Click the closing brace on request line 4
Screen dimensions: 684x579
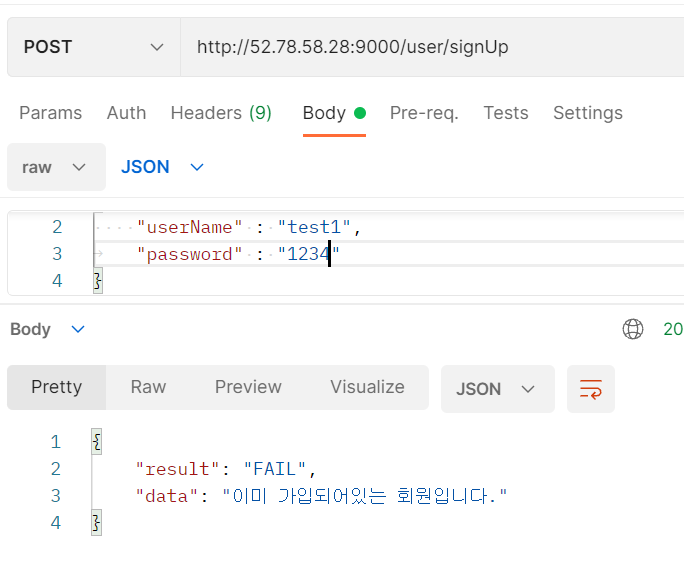coord(98,281)
